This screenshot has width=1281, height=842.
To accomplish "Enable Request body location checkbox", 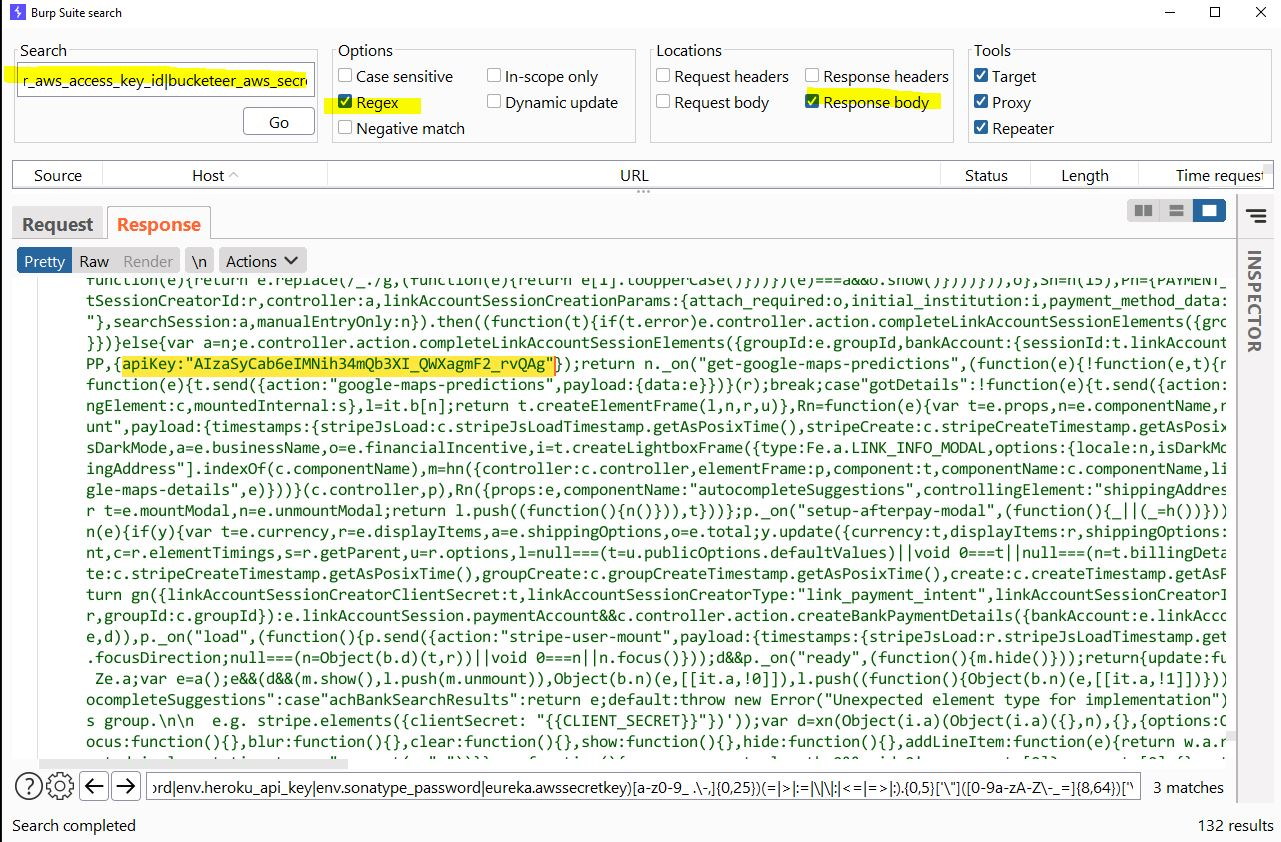I will point(663,102).
